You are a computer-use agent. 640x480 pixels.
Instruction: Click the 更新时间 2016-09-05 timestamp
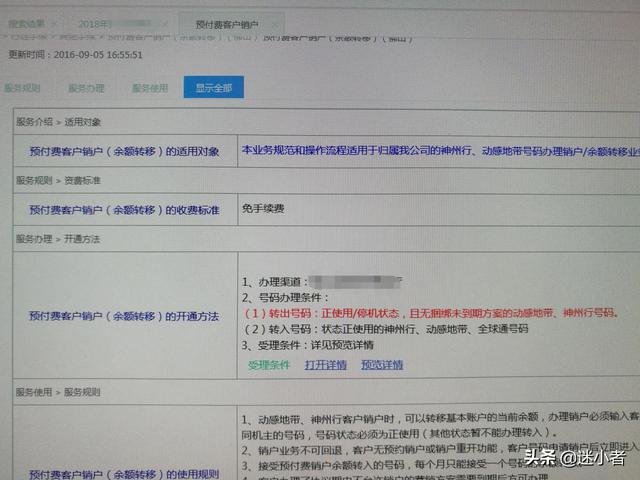[76, 55]
